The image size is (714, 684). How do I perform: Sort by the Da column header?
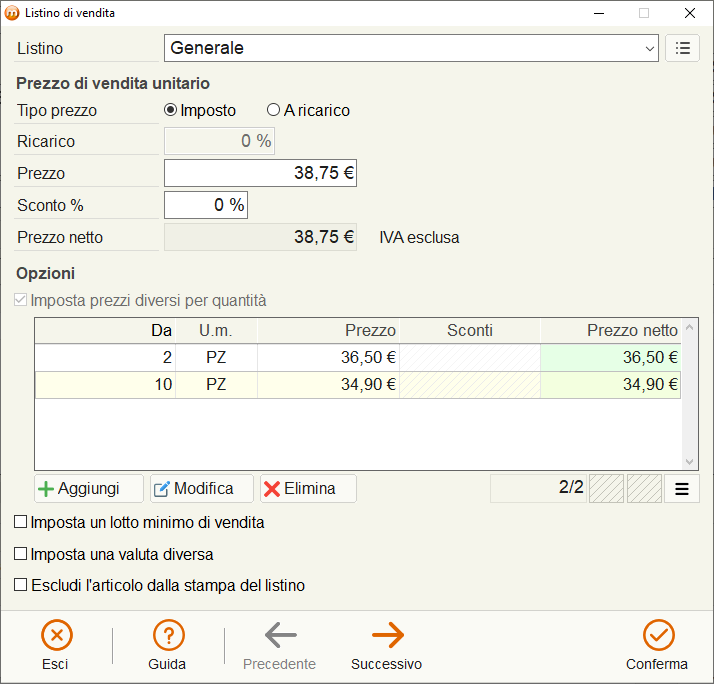(x=106, y=331)
